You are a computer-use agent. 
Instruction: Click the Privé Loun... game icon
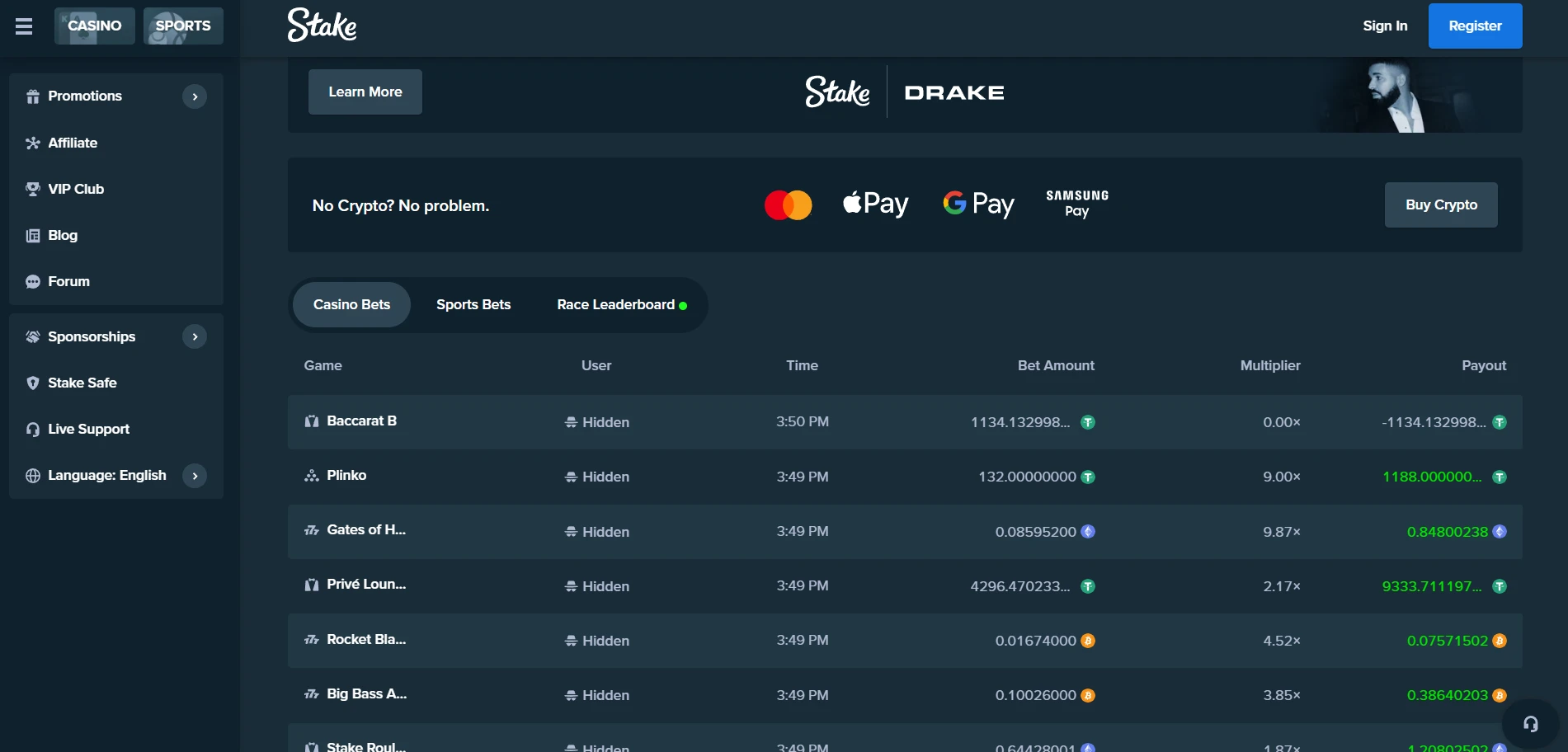(x=312, y=585)
